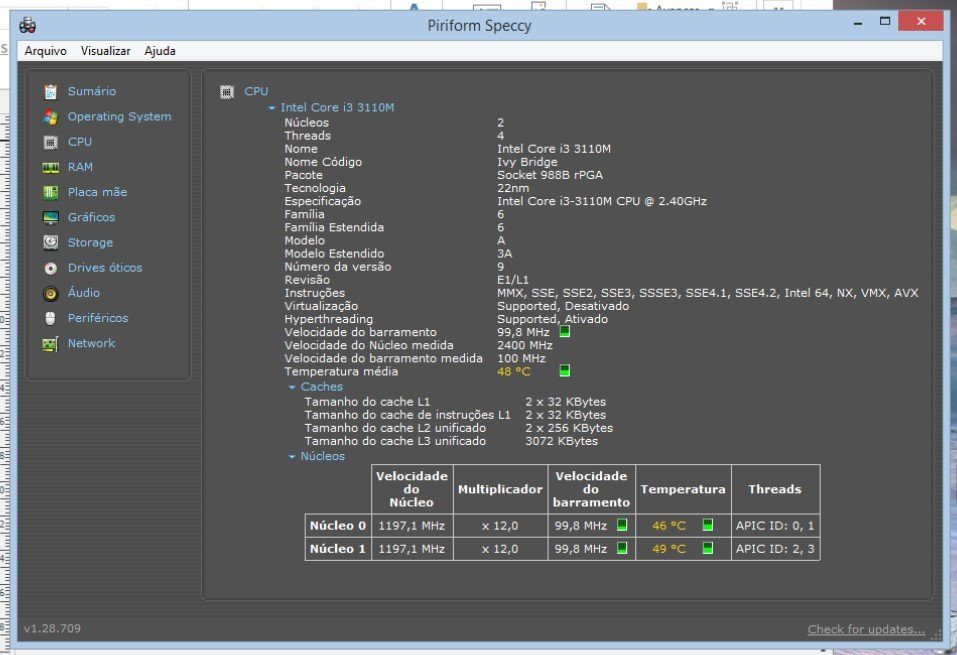Image resolution: width=957 pixels, height=655 pixels.
Task: Click the Tecnologia value 22nm
Action: coord(513,188)
